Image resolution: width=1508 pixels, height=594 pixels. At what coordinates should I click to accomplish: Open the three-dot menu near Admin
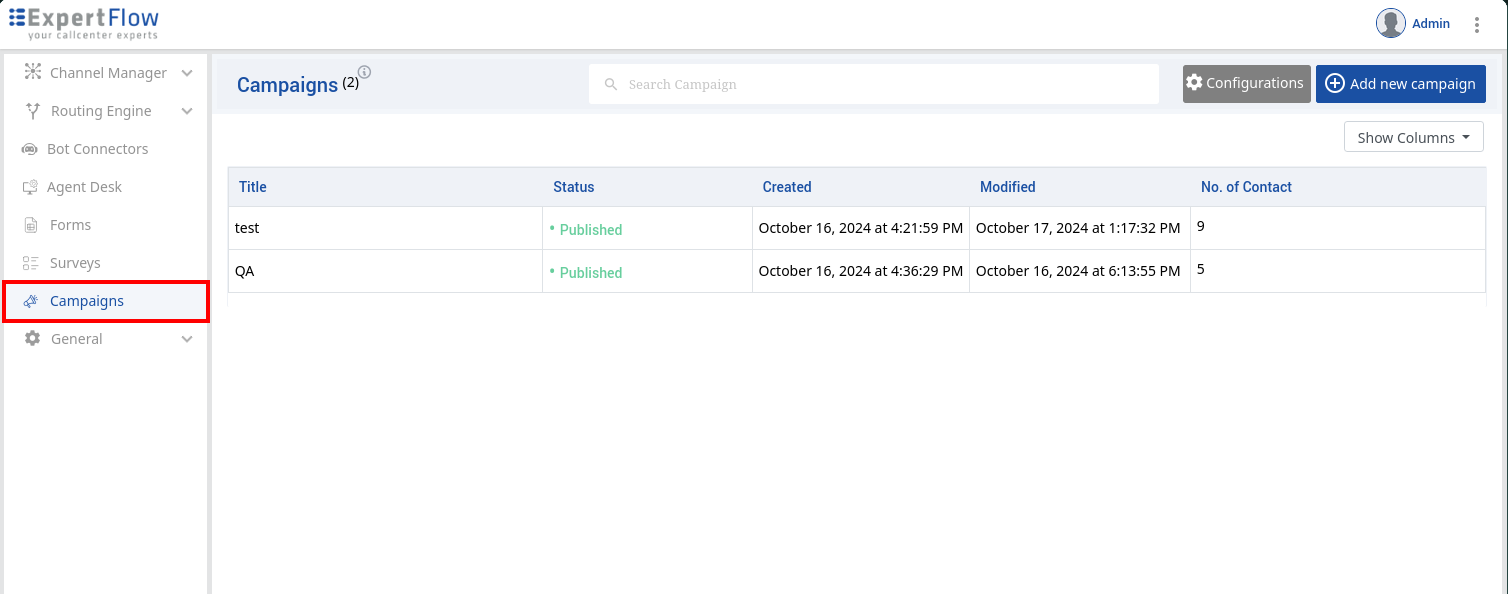pyautogui.click(x=1477, y=23)
